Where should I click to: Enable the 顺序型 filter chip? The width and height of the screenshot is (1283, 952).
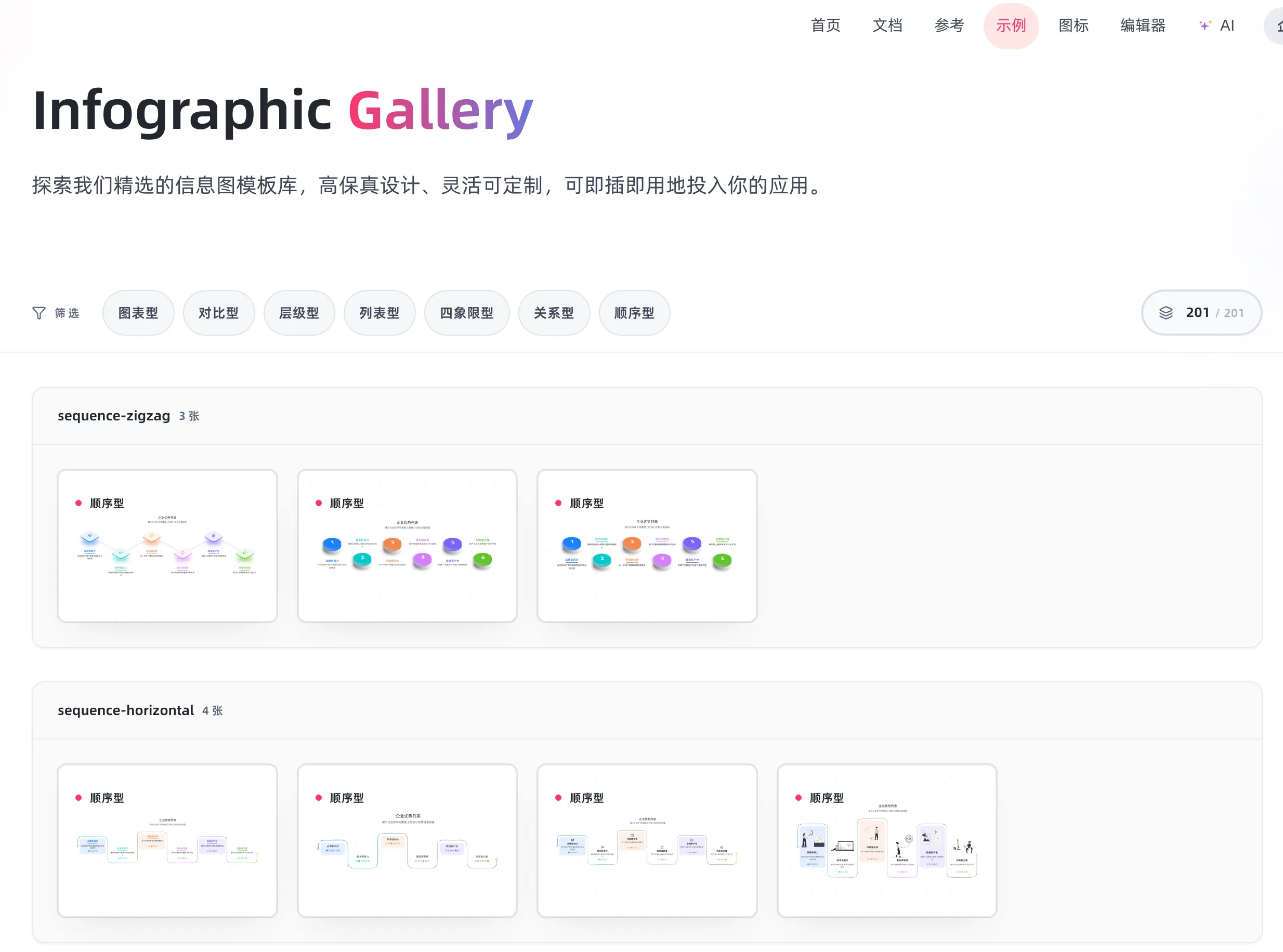[634, 313]
